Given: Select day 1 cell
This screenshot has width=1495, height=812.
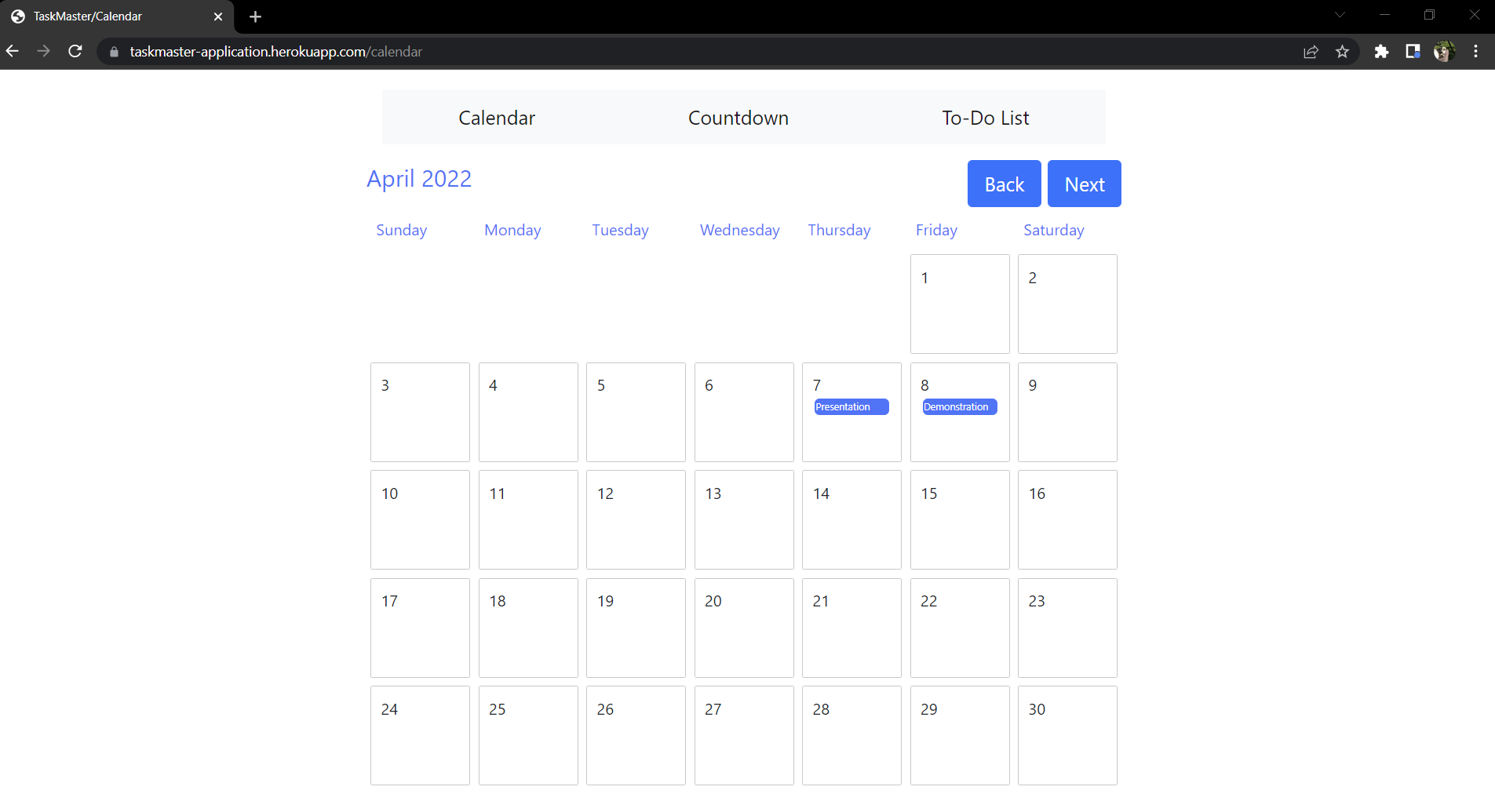Looking at the screenshot, I should pyautogui.click(x=960, y=304).
